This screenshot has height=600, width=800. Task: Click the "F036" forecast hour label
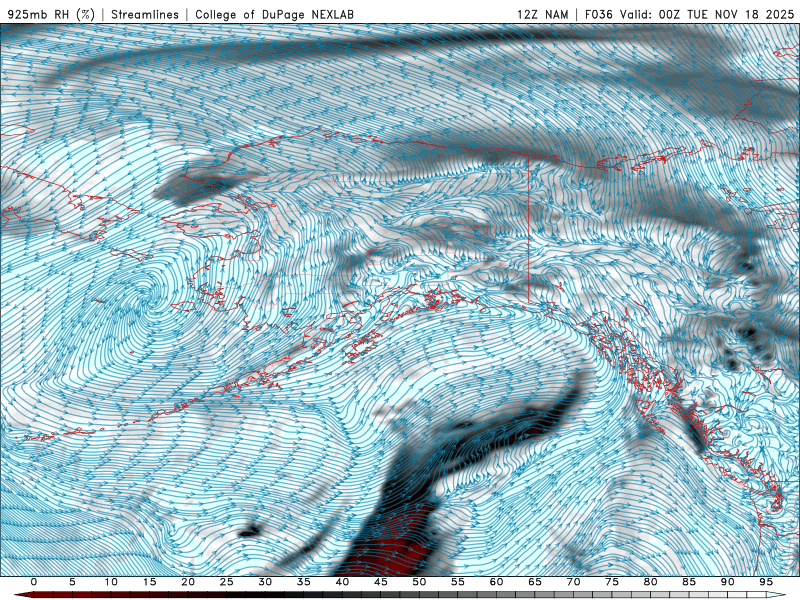598,14
